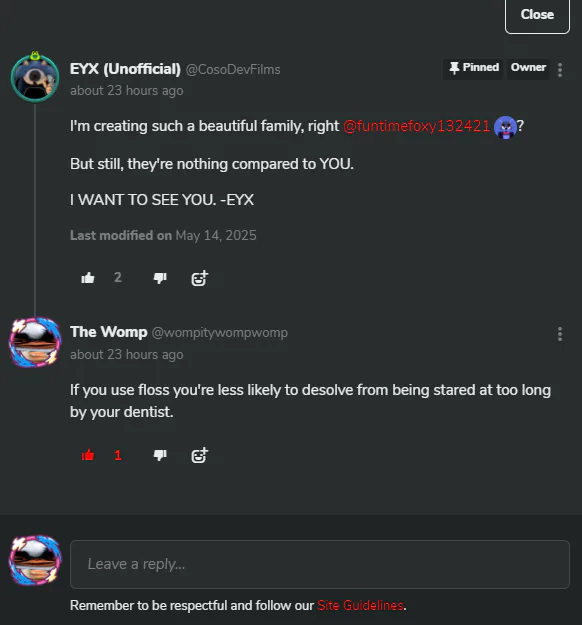Open the @wompitywompwomp username
This screenshot has width=582, height=625.
pyautogui.click(x=219, y=332)
